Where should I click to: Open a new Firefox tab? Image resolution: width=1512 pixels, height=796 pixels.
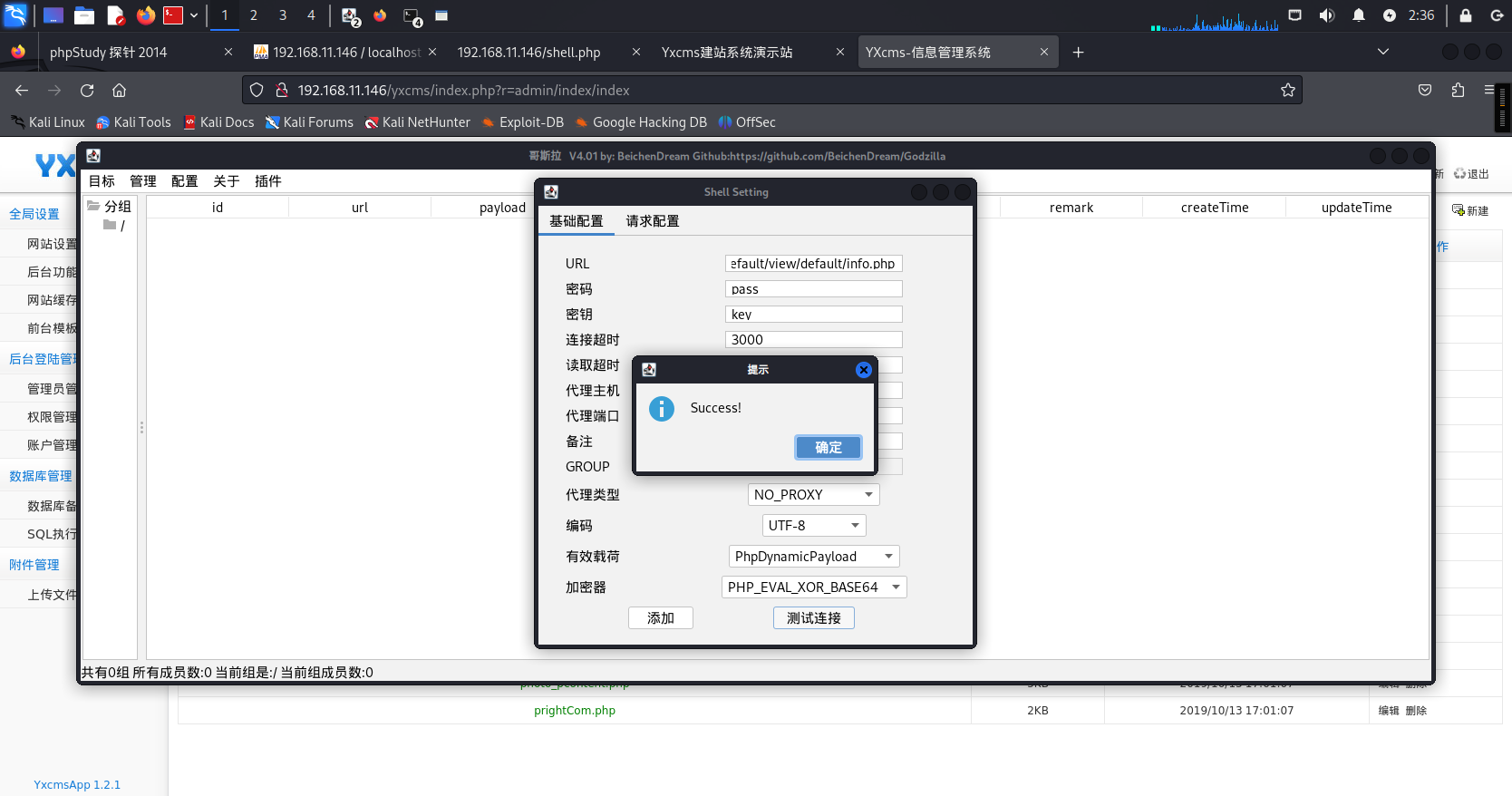[1078, 53]
